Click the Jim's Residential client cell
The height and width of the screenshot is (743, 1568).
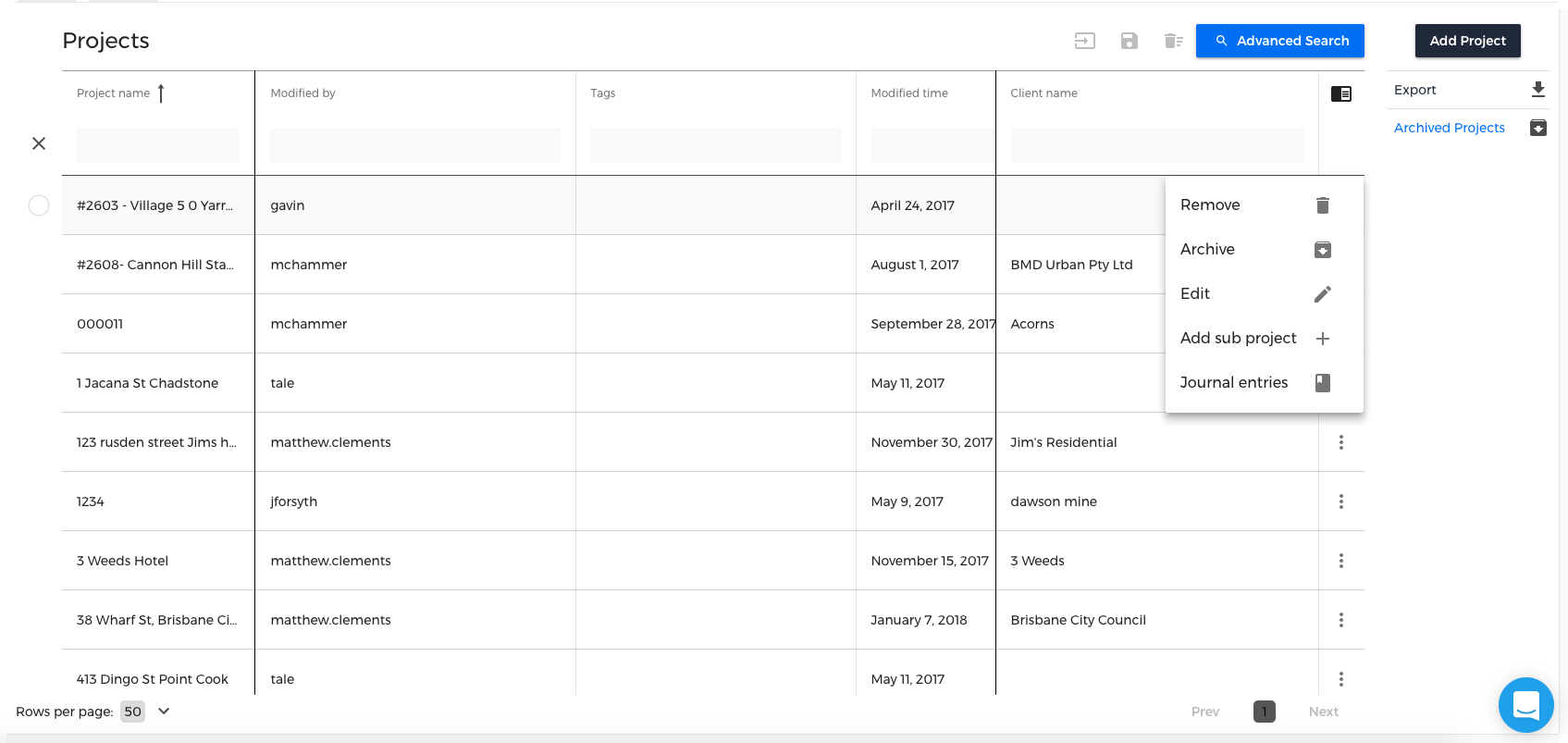[x=1064, y=442]
